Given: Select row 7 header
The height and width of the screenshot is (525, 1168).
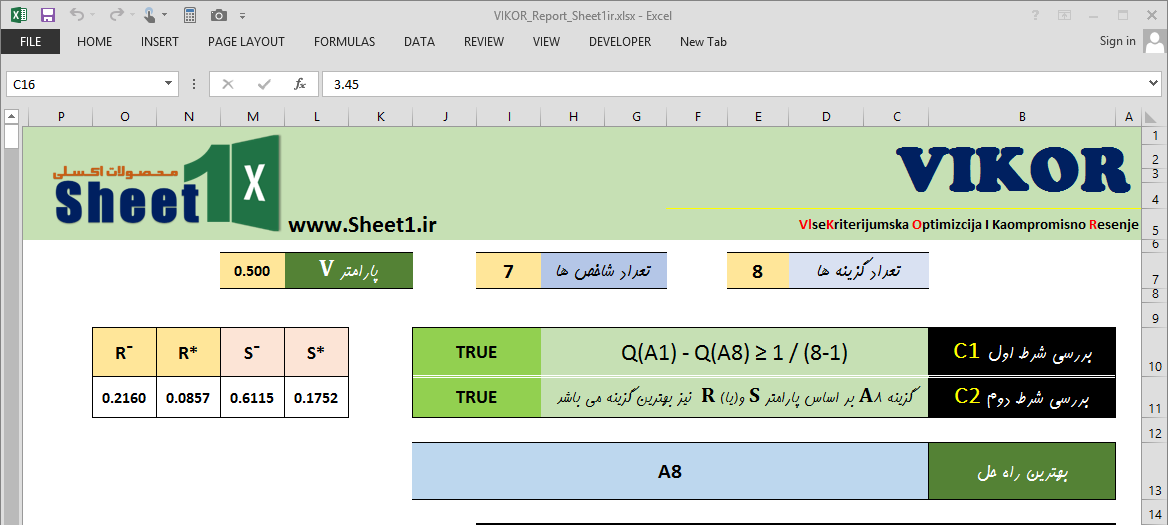Looking at the screenshot, I should [x=1154, y=271].
